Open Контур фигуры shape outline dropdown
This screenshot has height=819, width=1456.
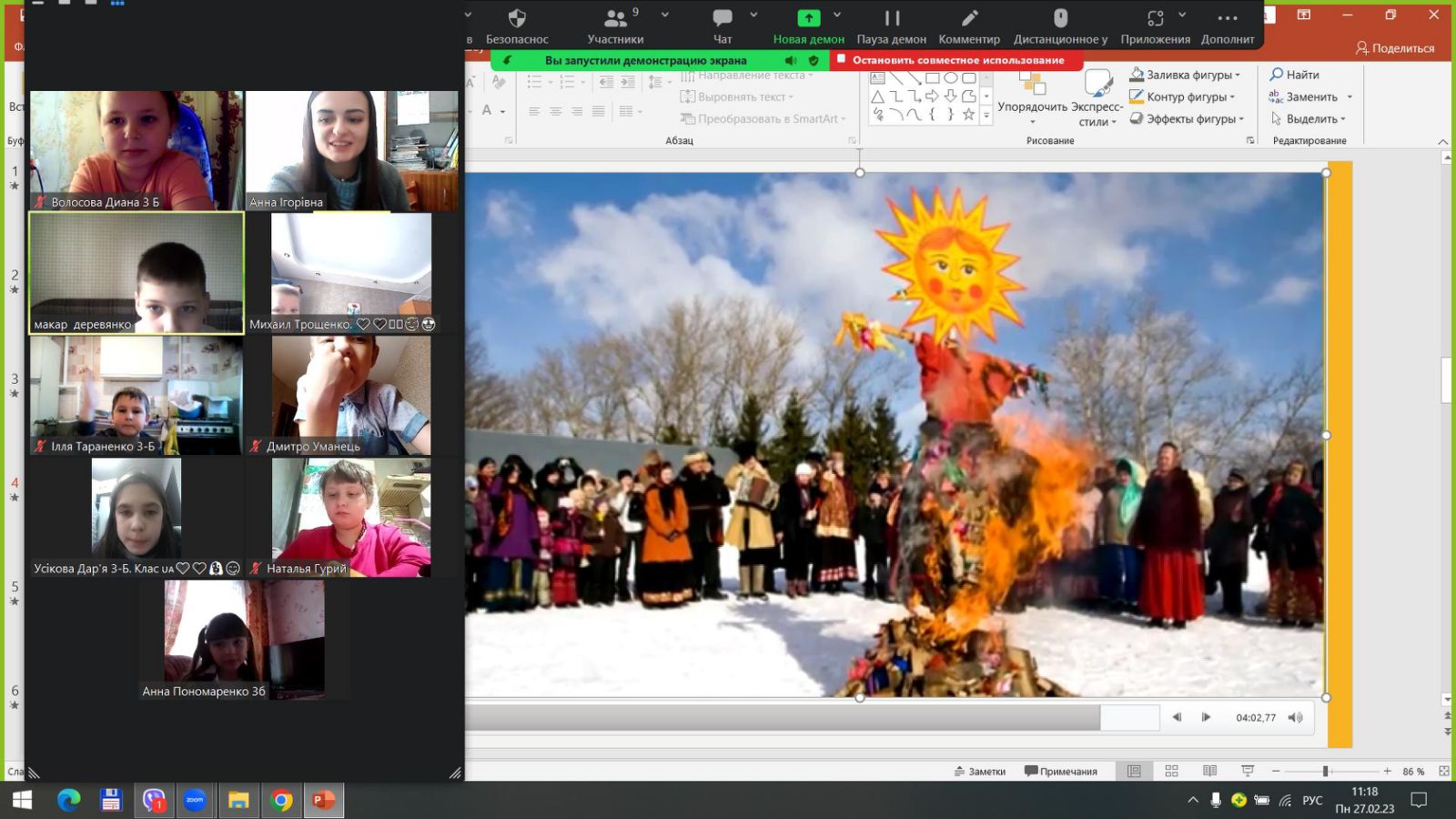point(1182,96)
